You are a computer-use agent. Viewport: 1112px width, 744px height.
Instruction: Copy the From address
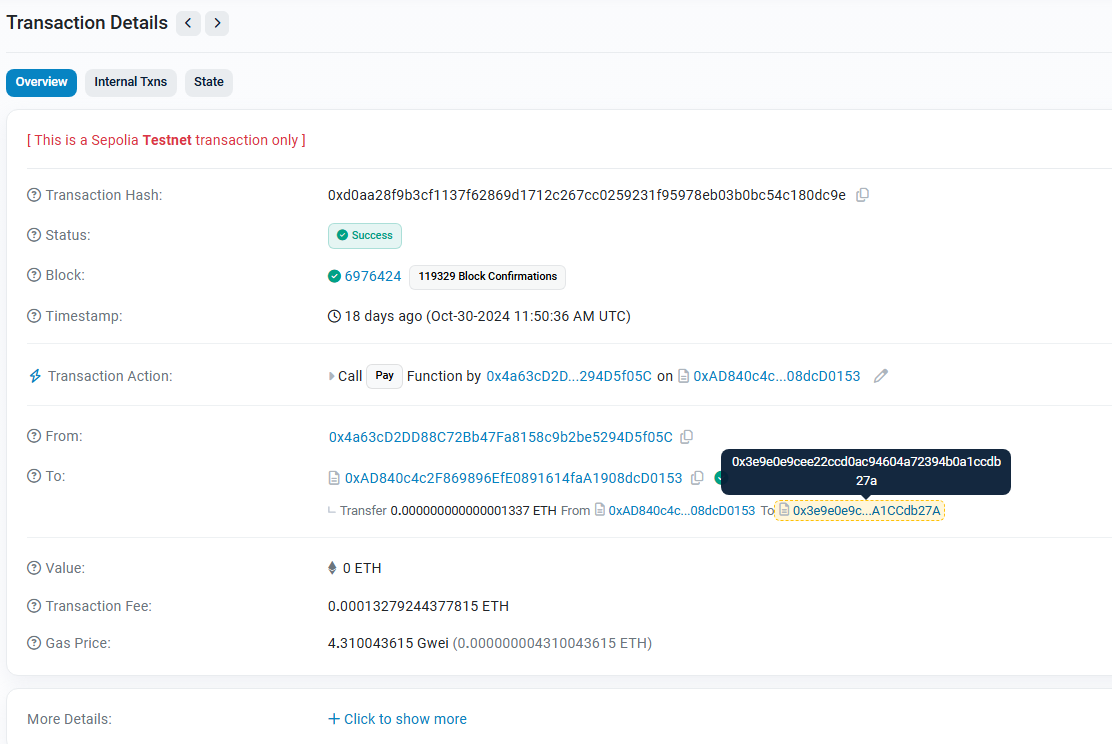pos(686,437)
